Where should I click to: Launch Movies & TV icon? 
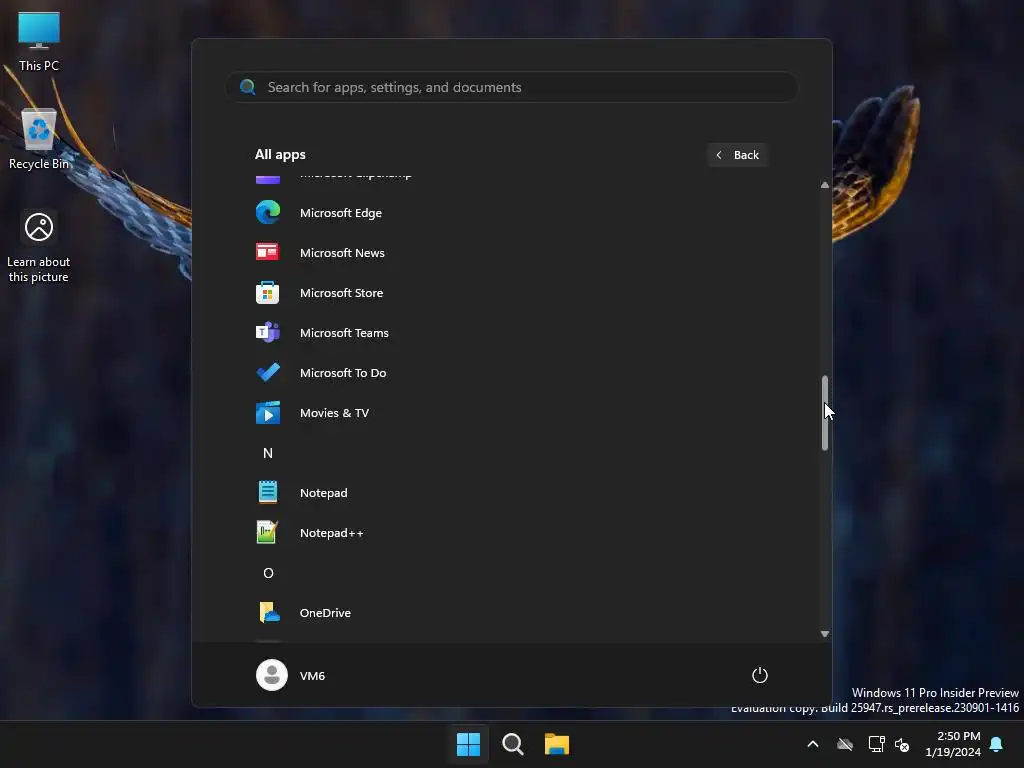[x=268, y=413]
